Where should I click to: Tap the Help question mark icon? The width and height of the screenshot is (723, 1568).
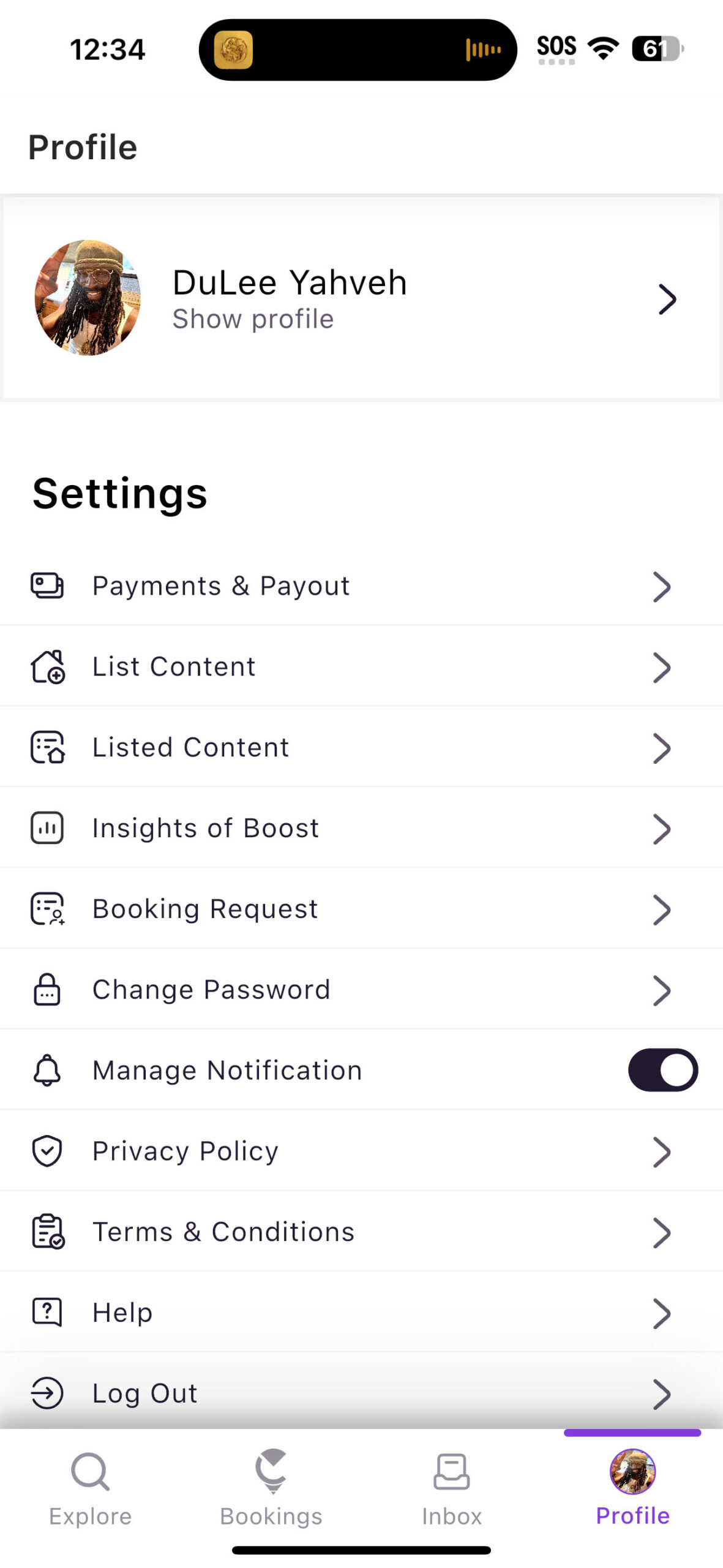point(47,1312)
